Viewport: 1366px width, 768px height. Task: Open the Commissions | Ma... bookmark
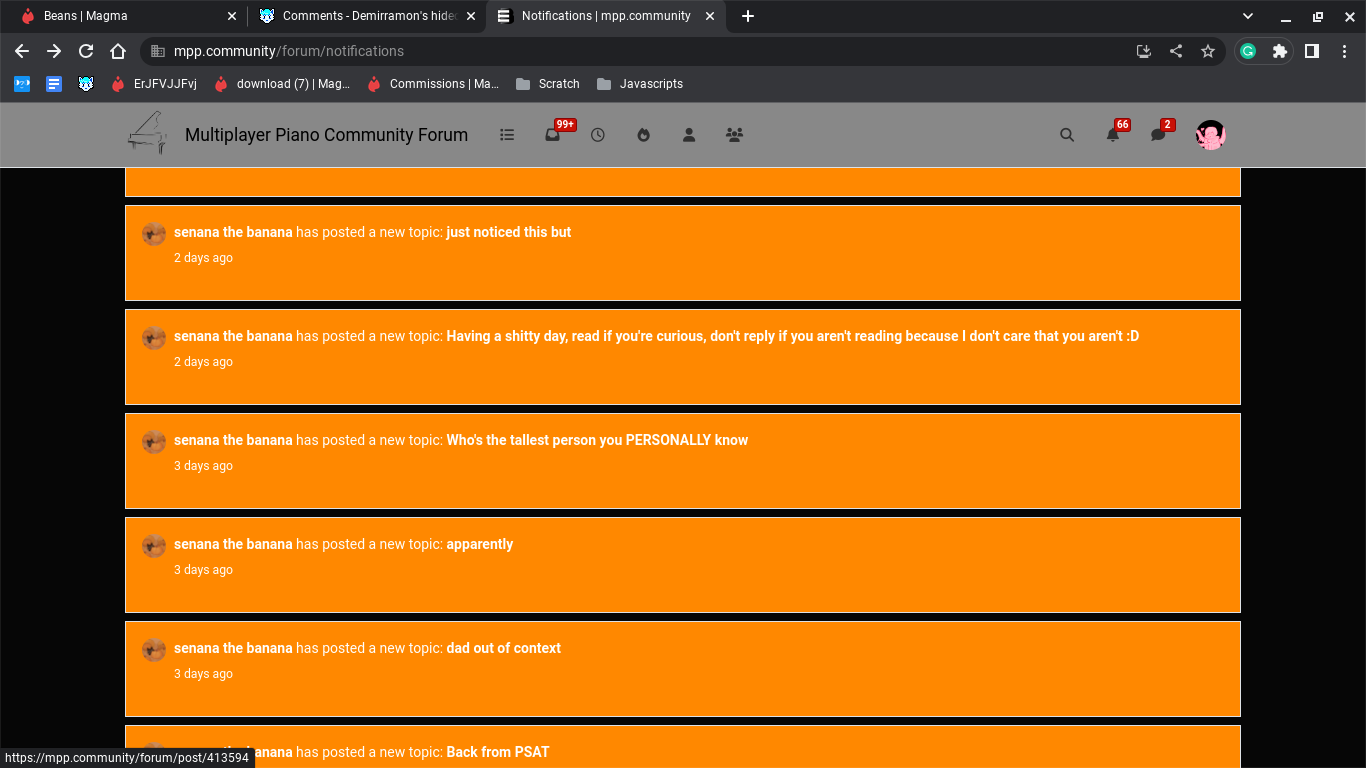click(x=433, y=84)
